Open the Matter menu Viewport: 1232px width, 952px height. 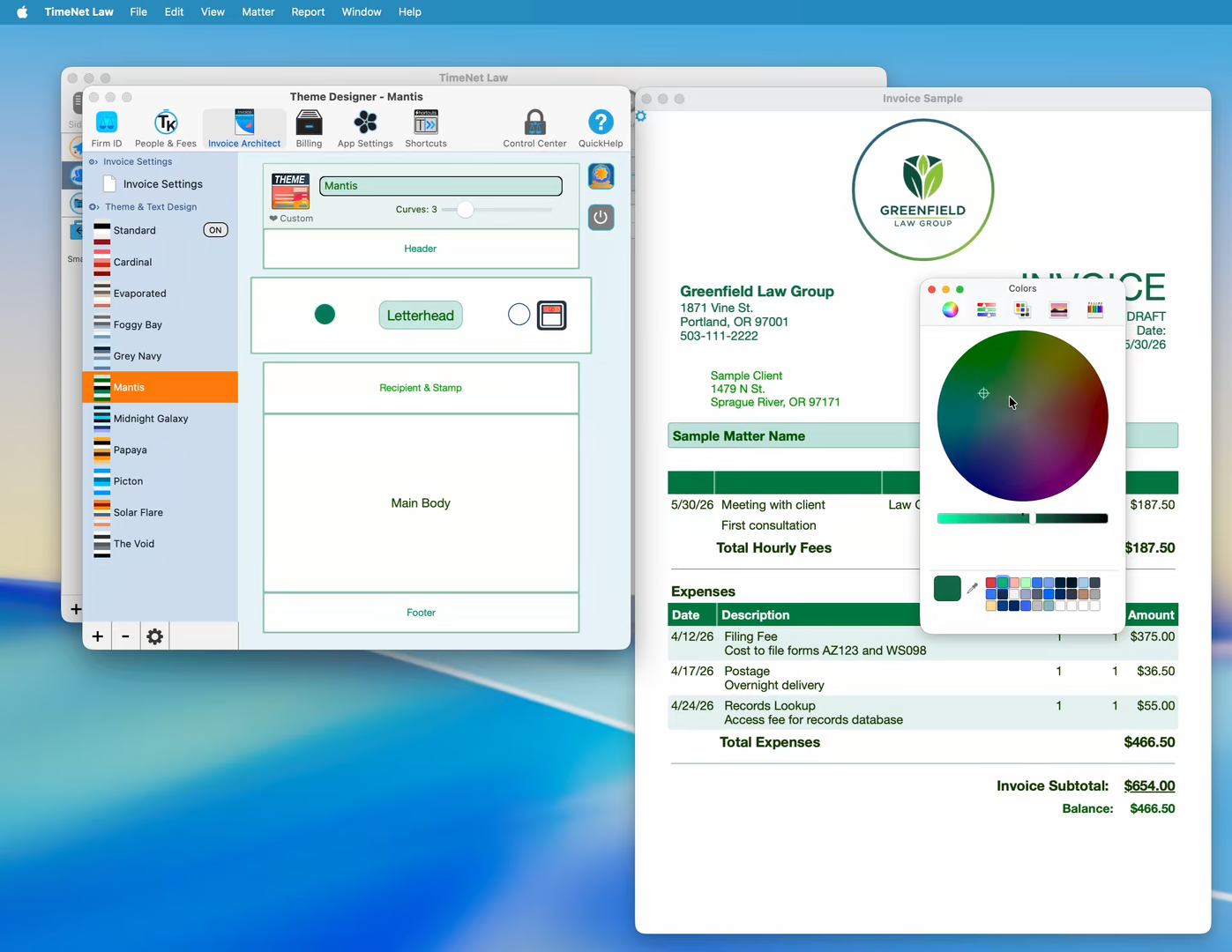(x=258, y=11)
